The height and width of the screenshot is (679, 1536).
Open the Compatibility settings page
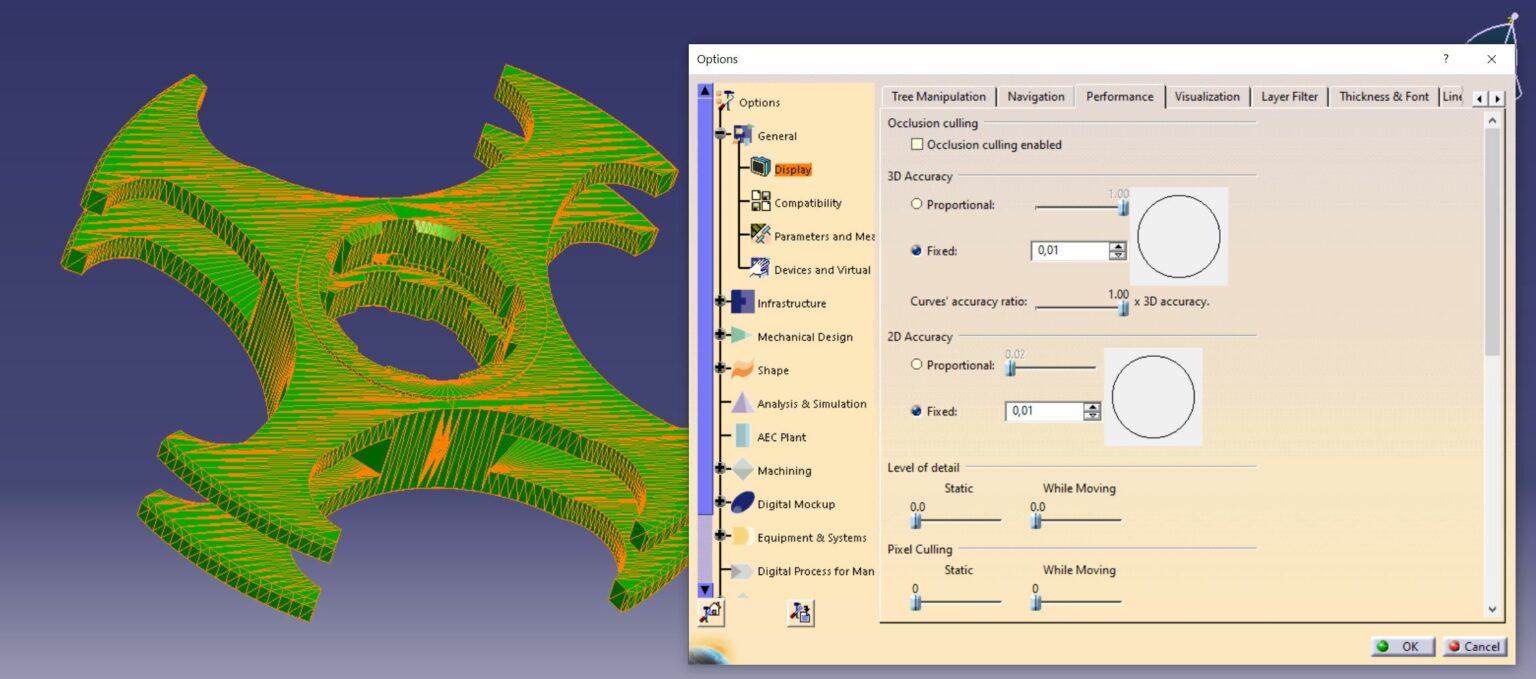click(810, 202)
